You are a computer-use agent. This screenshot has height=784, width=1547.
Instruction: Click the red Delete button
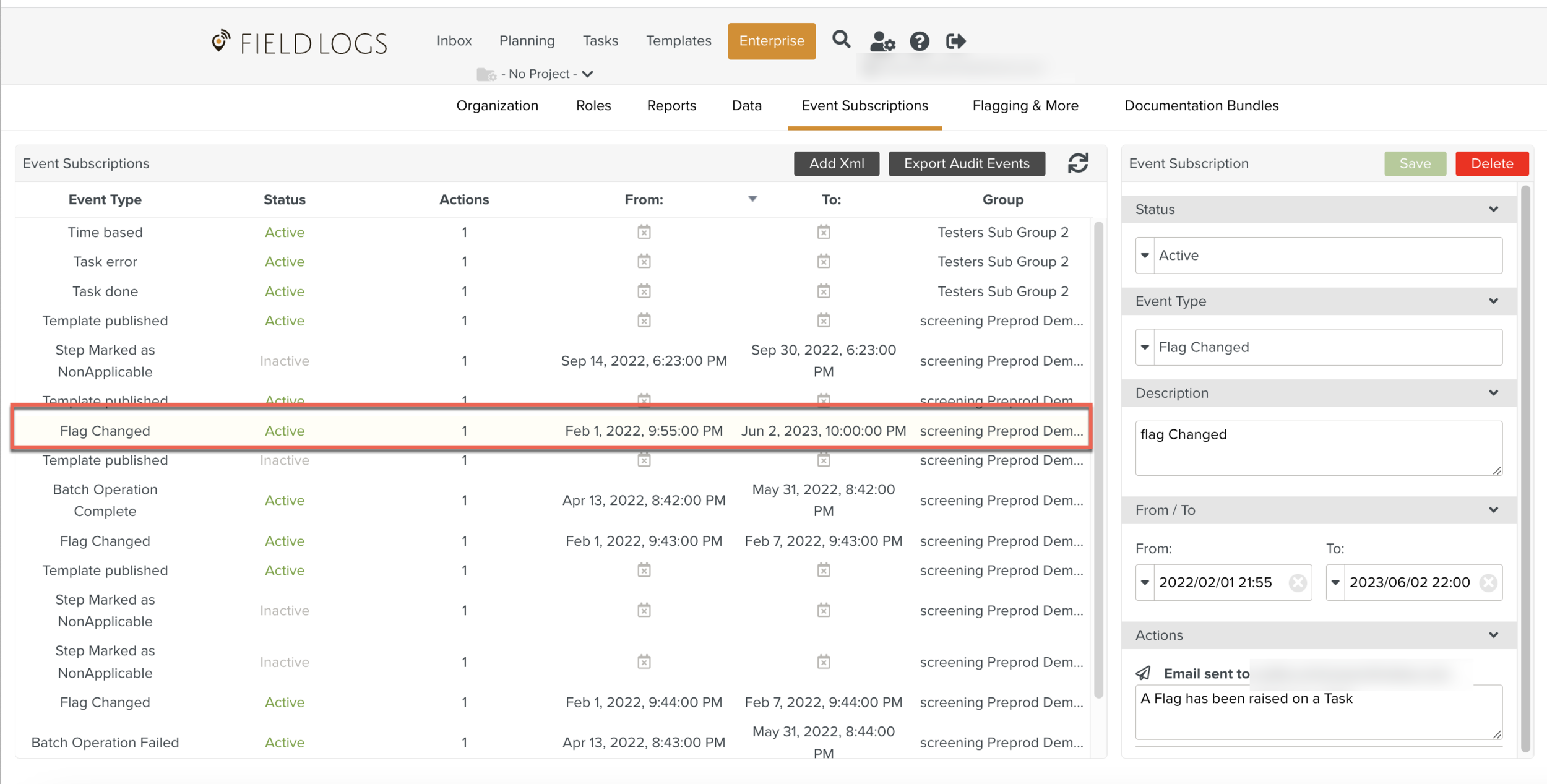[x=1491, y=163]
